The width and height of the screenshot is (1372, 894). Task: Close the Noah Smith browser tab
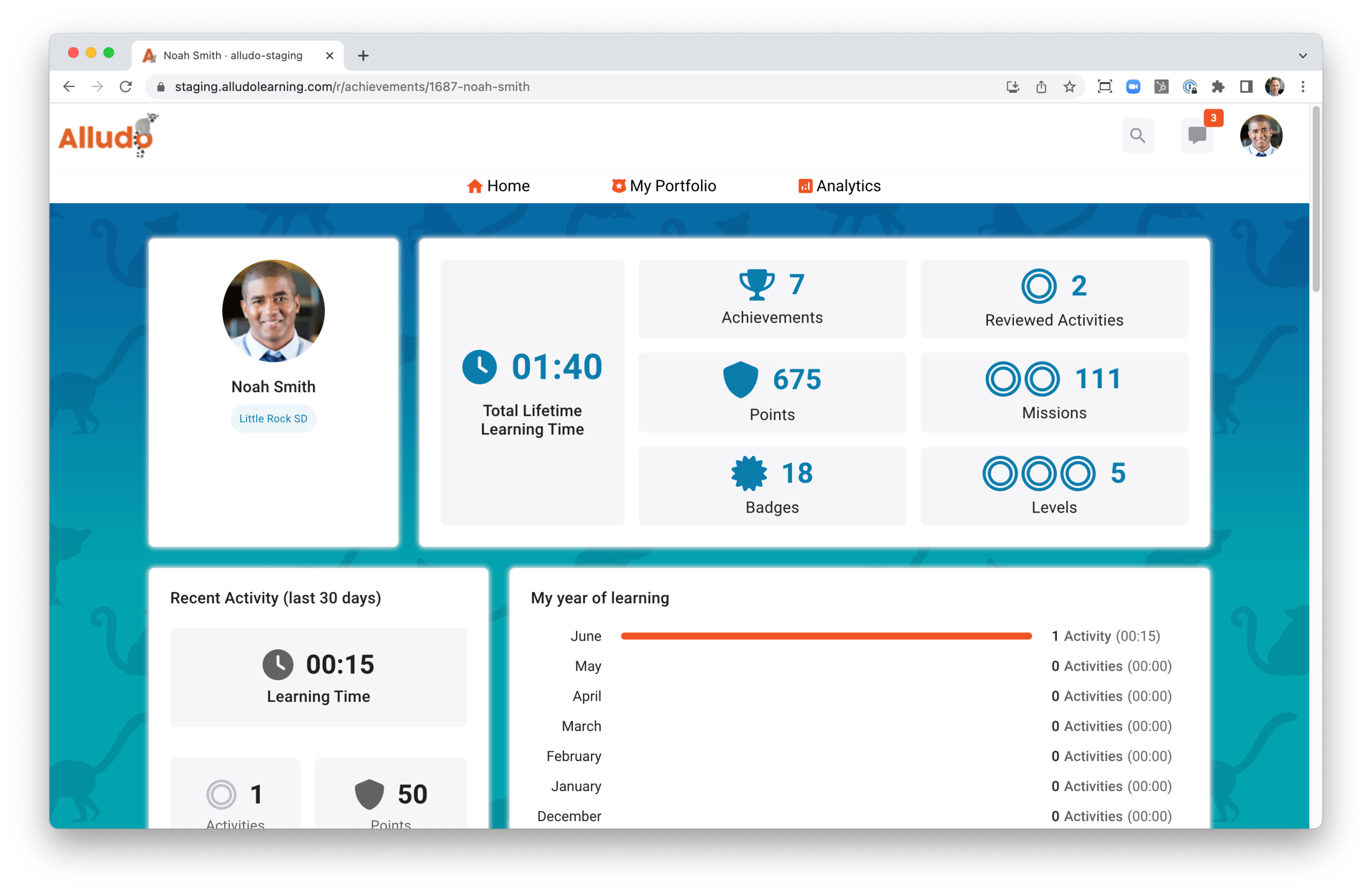[330, 55]
